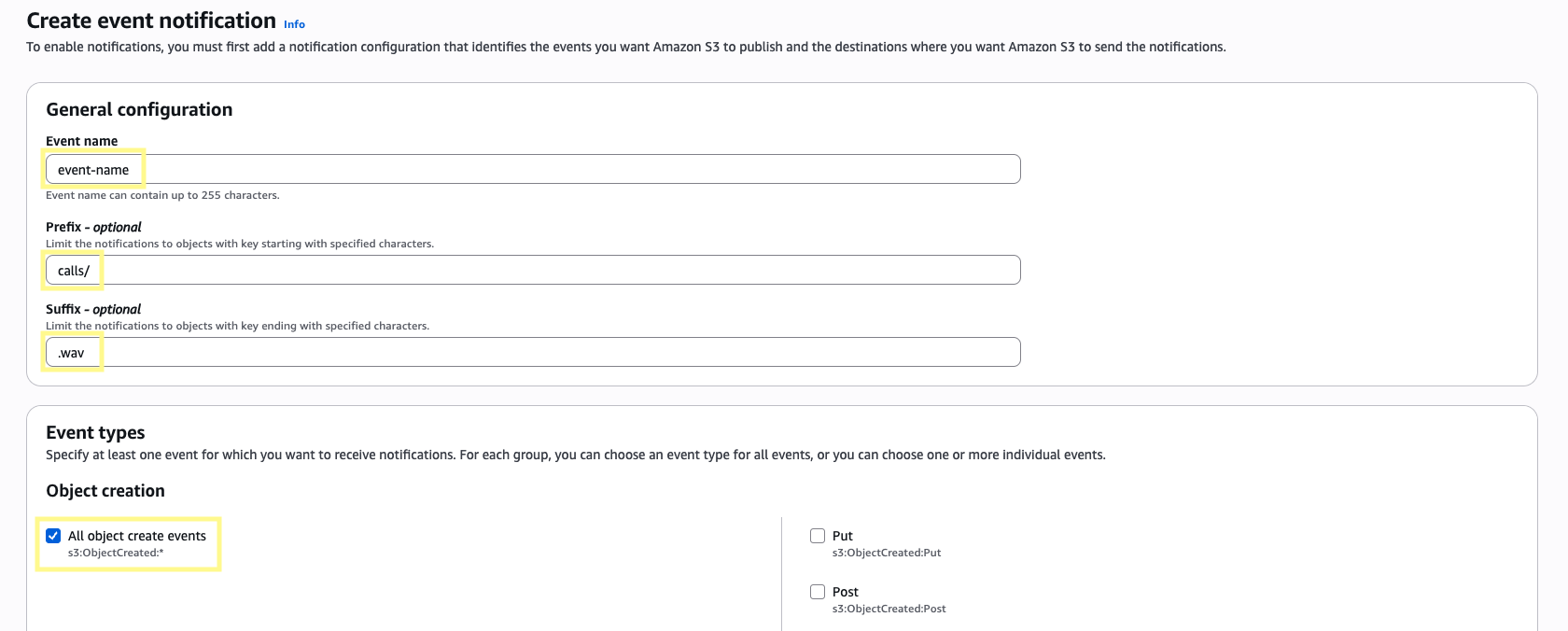Click the "Prefix - optional" field label

tap(93, 227)
